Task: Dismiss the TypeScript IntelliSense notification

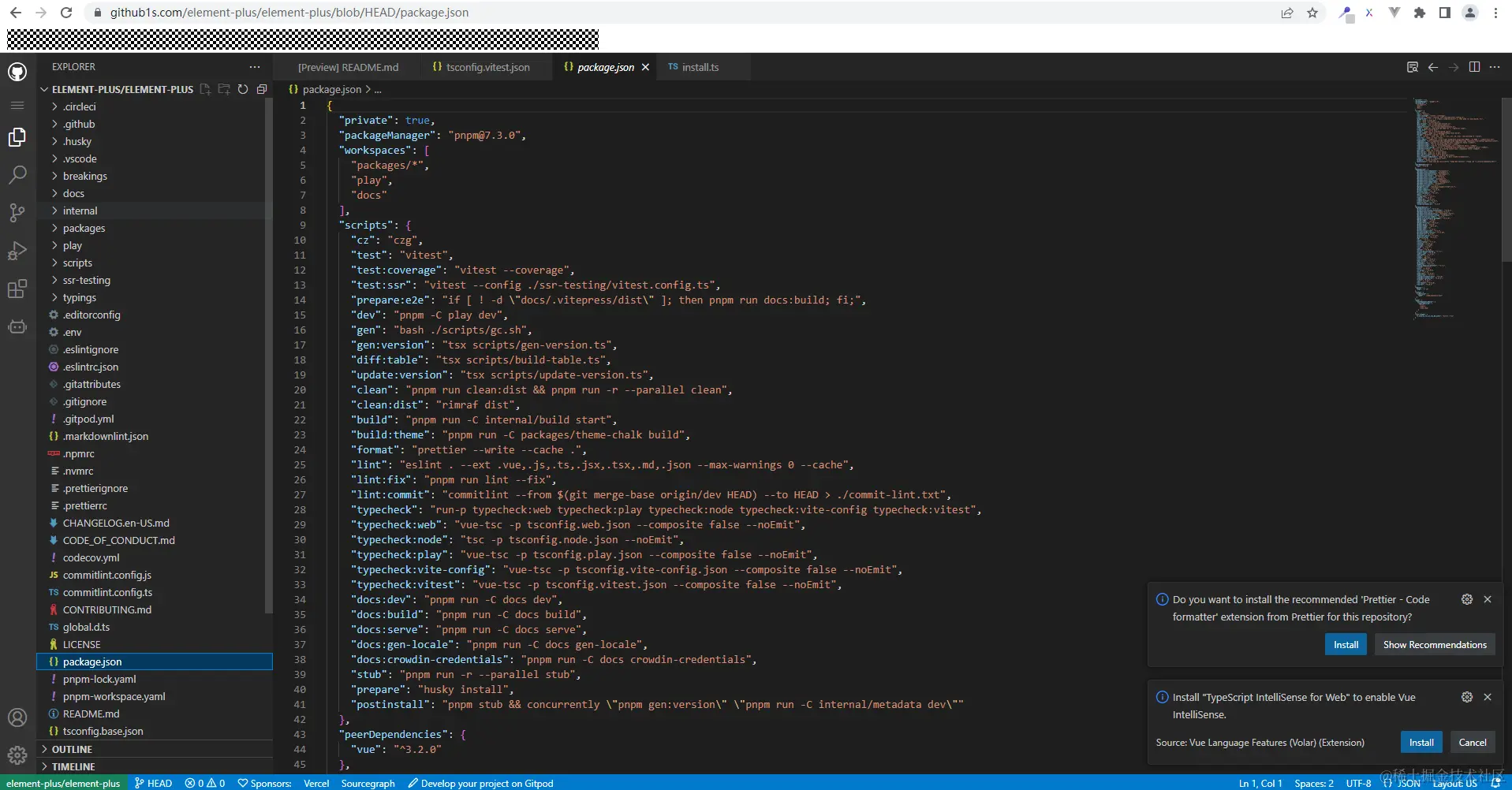Action: coord(1488,697)
